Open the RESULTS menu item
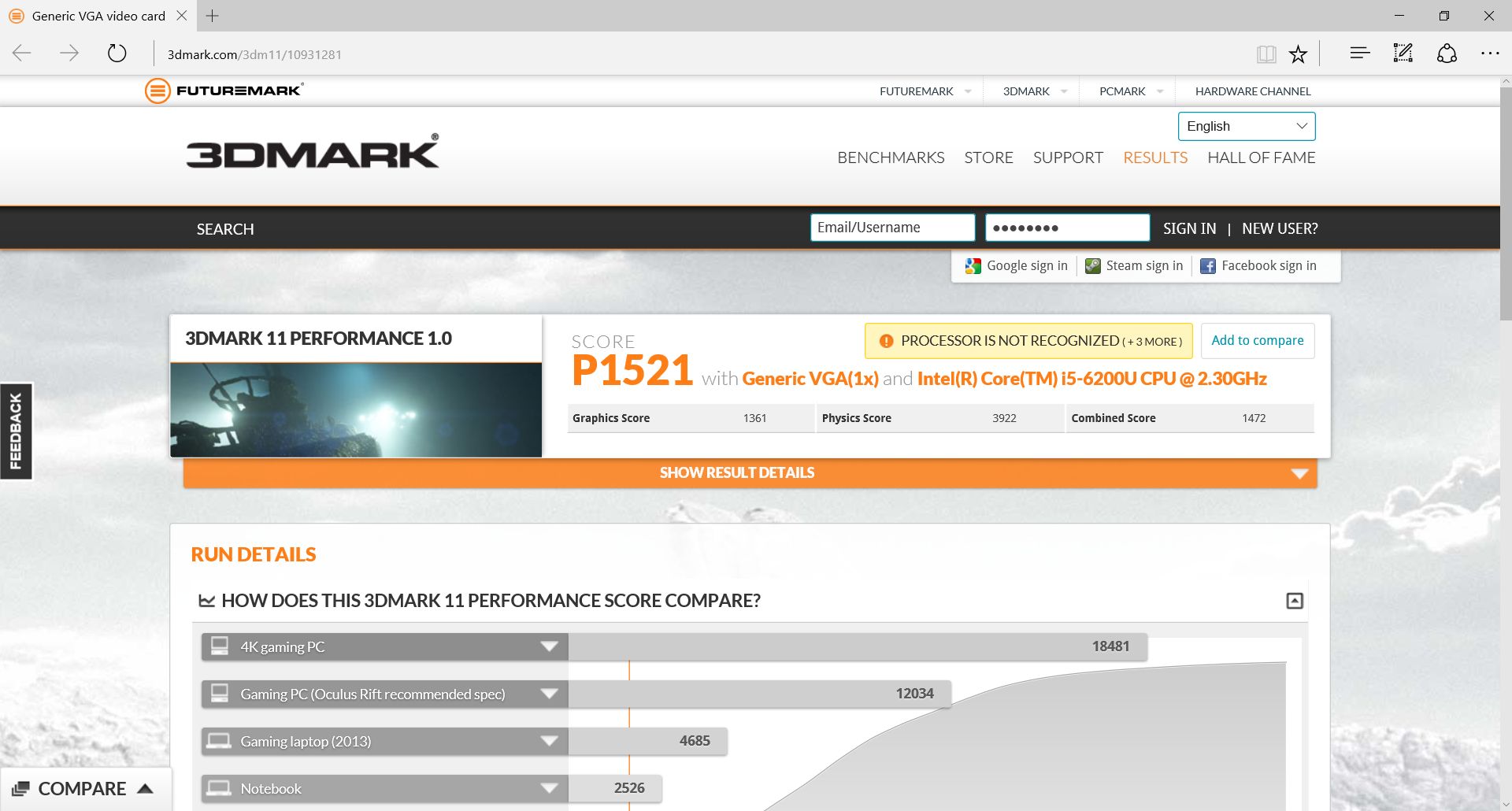 (x=1155, y=157)
